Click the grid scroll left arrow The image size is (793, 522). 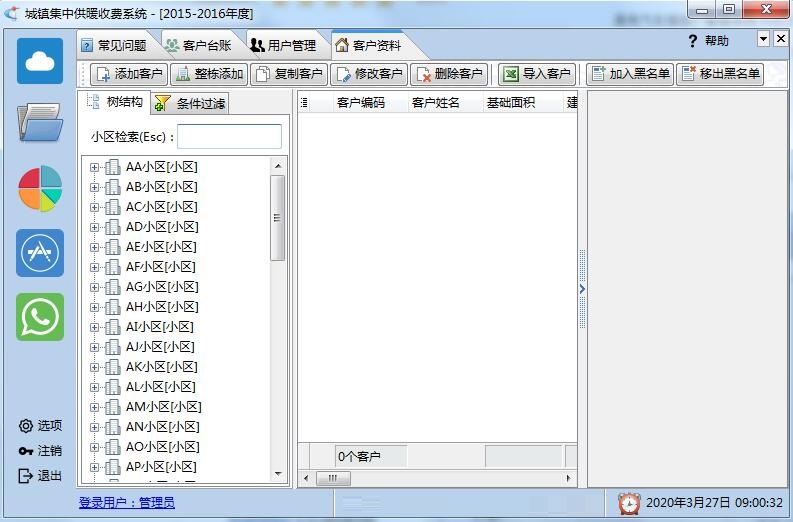[x=305, y=478]
